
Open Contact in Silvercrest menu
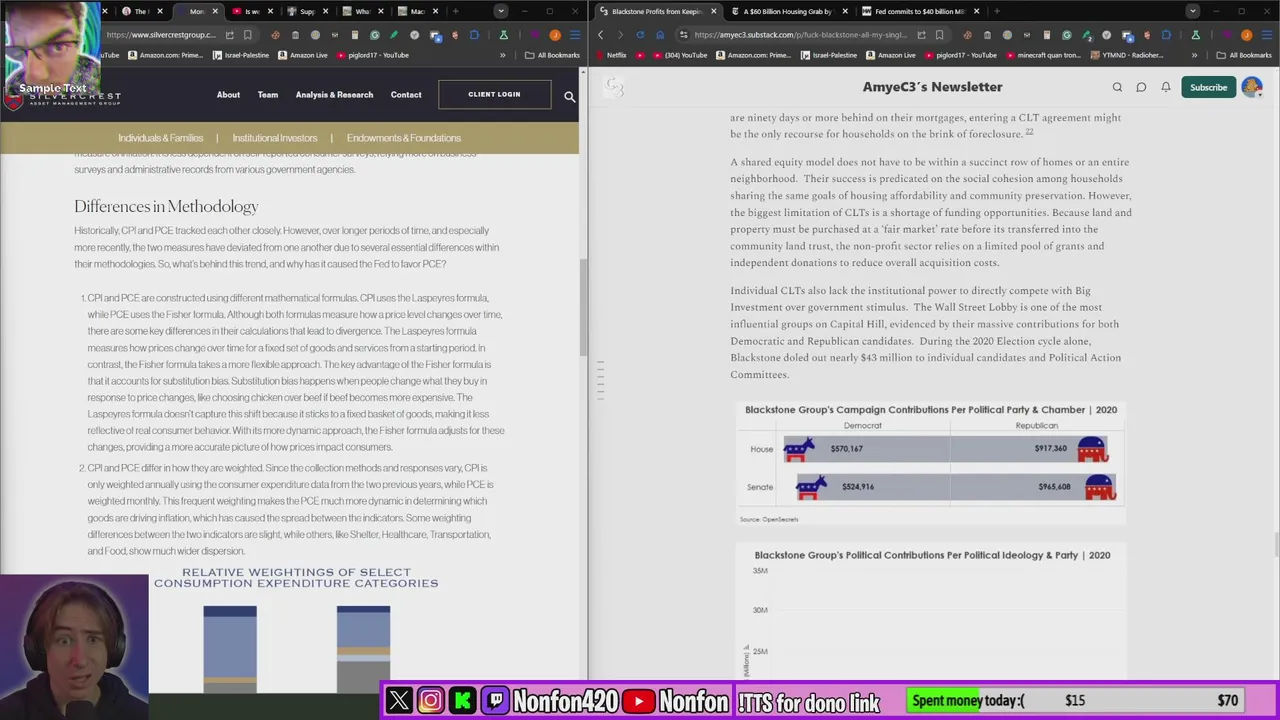(x=406, y=95)
